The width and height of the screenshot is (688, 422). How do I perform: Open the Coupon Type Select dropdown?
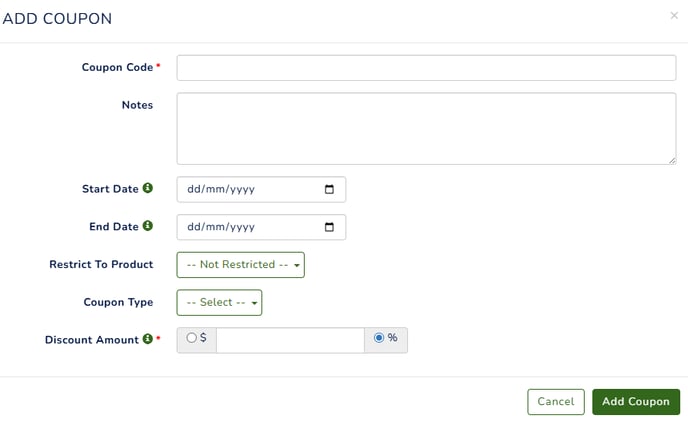tap(219, 302)
